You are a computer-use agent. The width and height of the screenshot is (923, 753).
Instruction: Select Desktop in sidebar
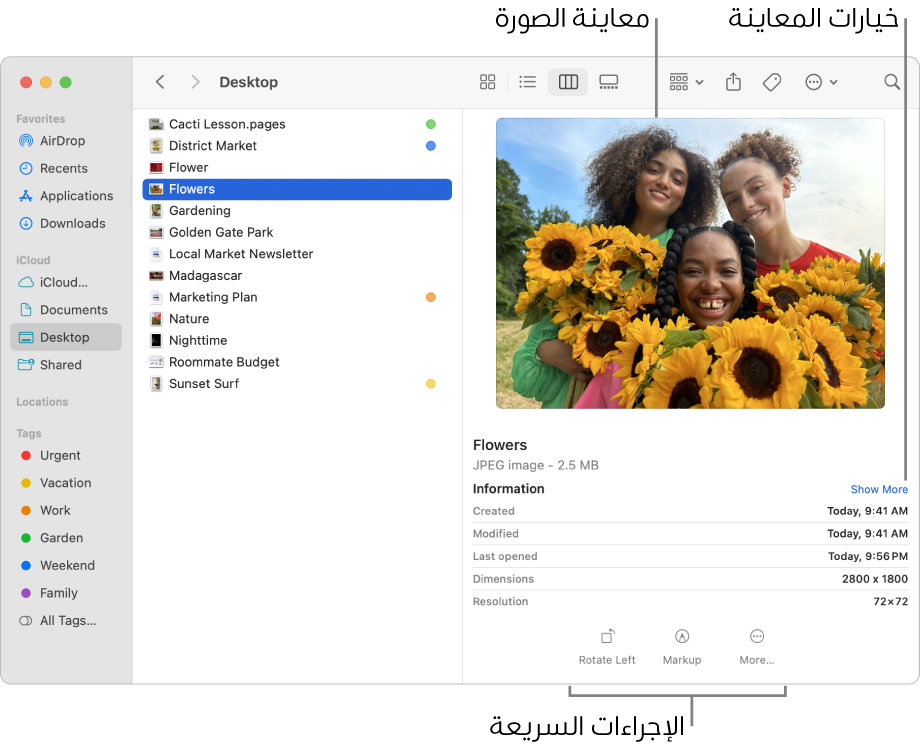pyautogui.click(x=66, y=337)
